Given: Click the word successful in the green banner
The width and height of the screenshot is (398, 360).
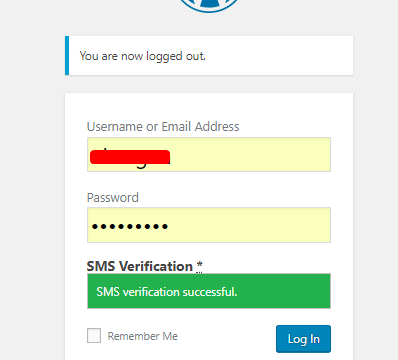Looking at the screenshot, I should [x=210, y=292].
